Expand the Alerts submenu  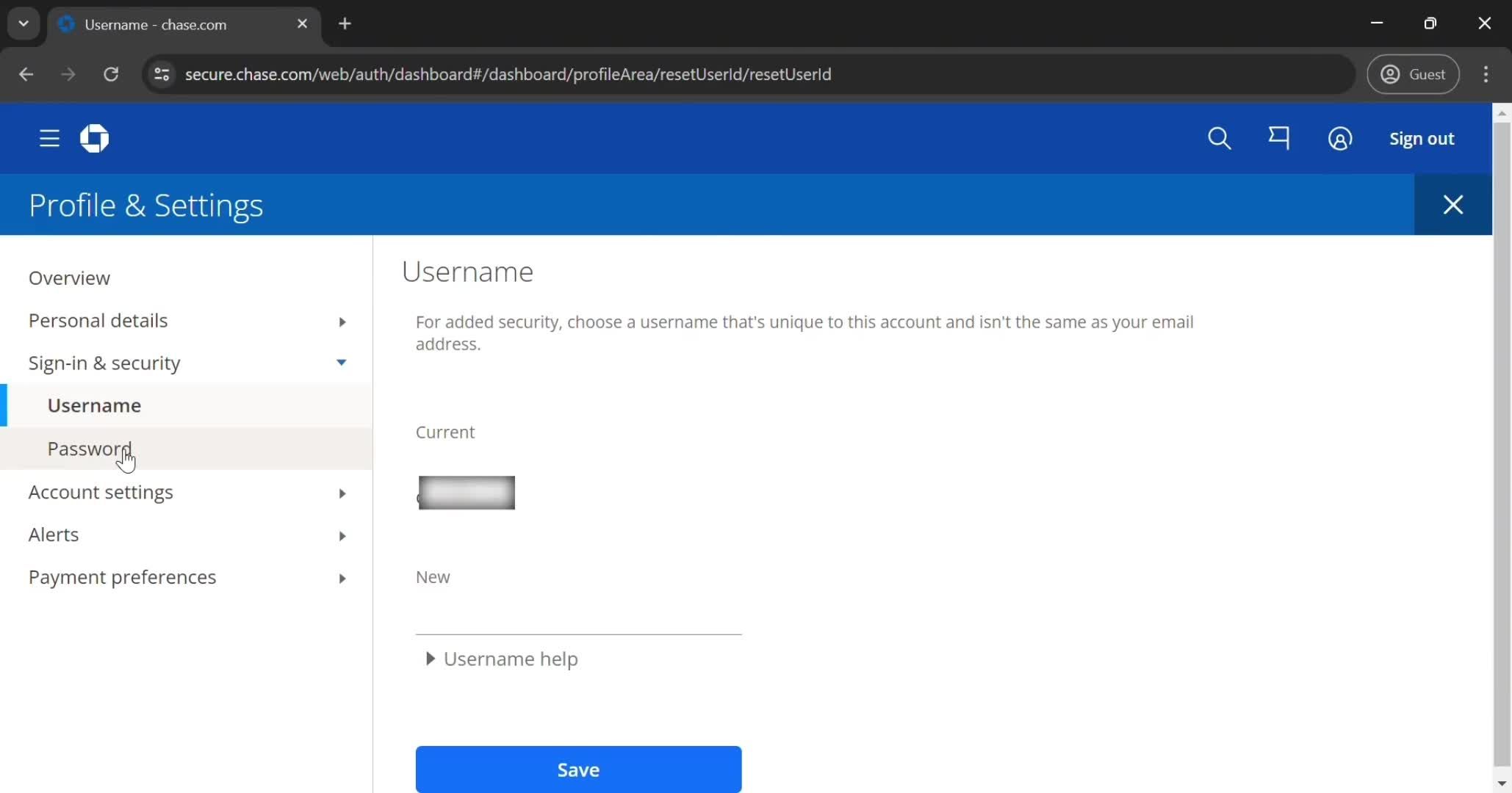342,535
